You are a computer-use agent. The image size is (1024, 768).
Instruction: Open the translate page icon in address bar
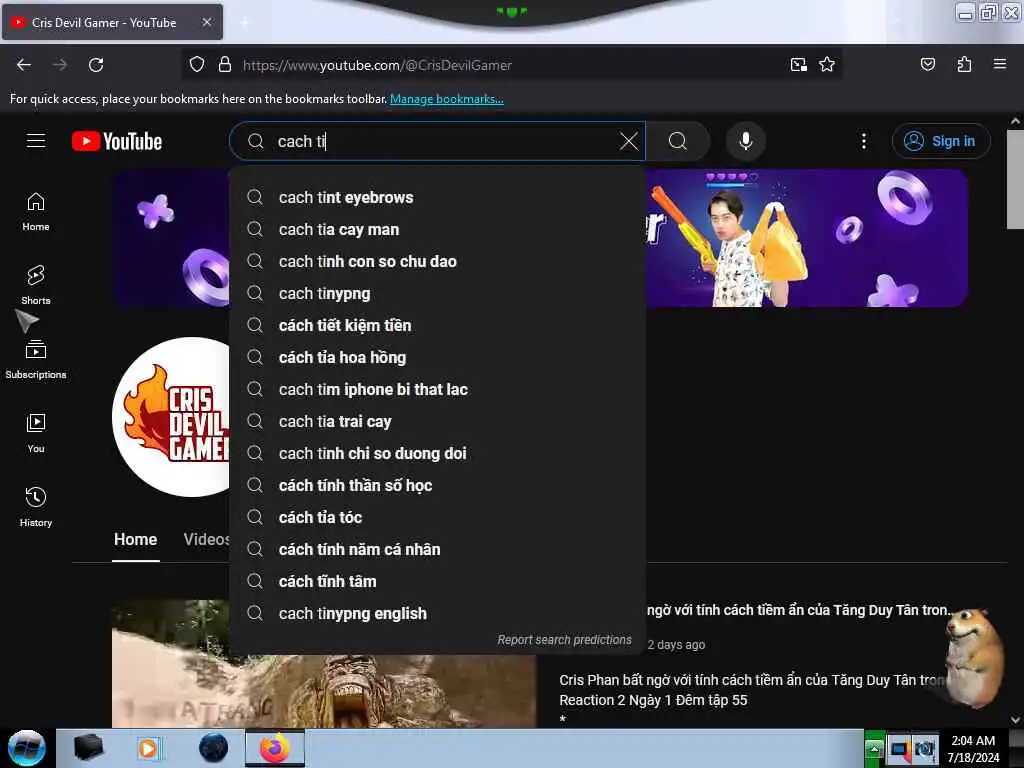click(x=798, y=64)
